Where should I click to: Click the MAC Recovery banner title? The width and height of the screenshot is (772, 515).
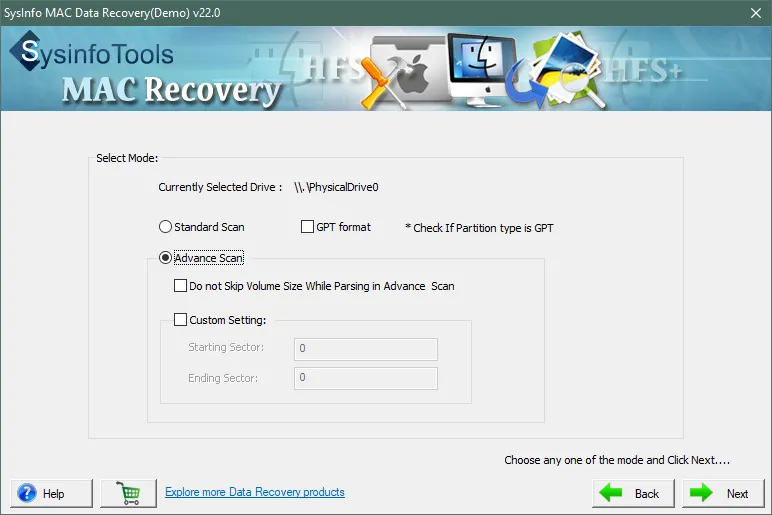point(170,89)
